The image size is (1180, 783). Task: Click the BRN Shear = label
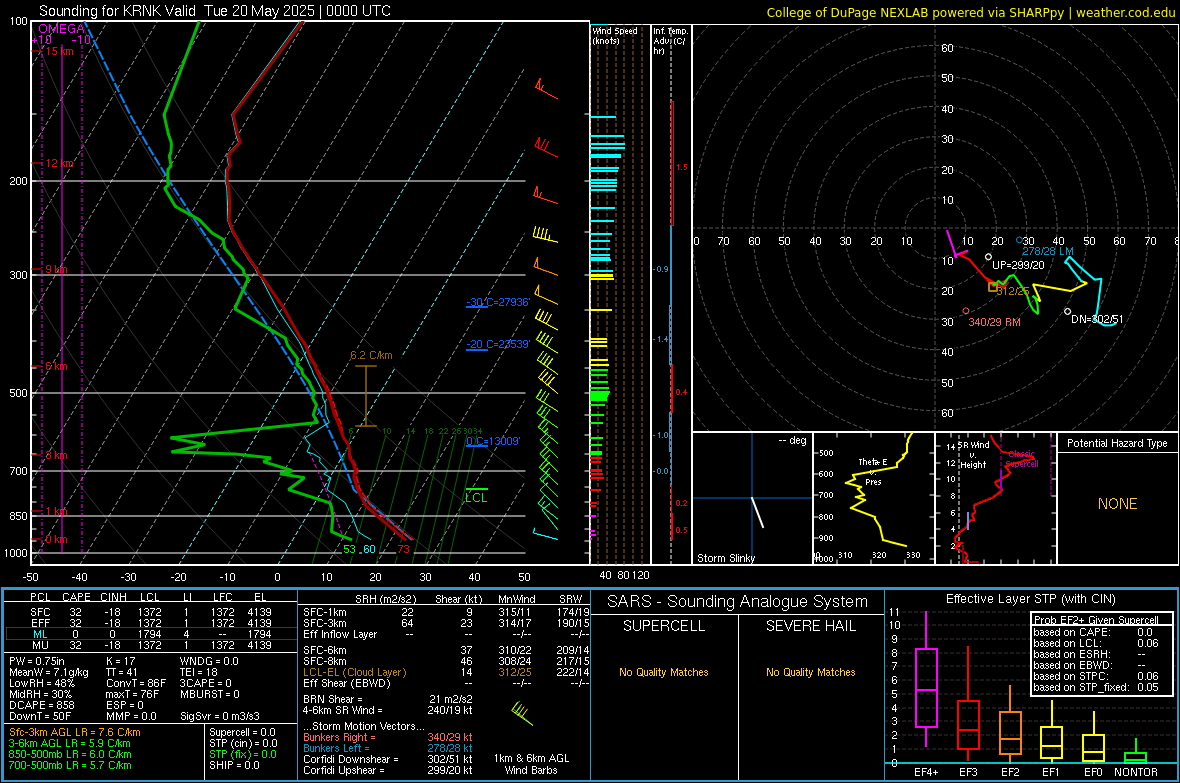332,699
